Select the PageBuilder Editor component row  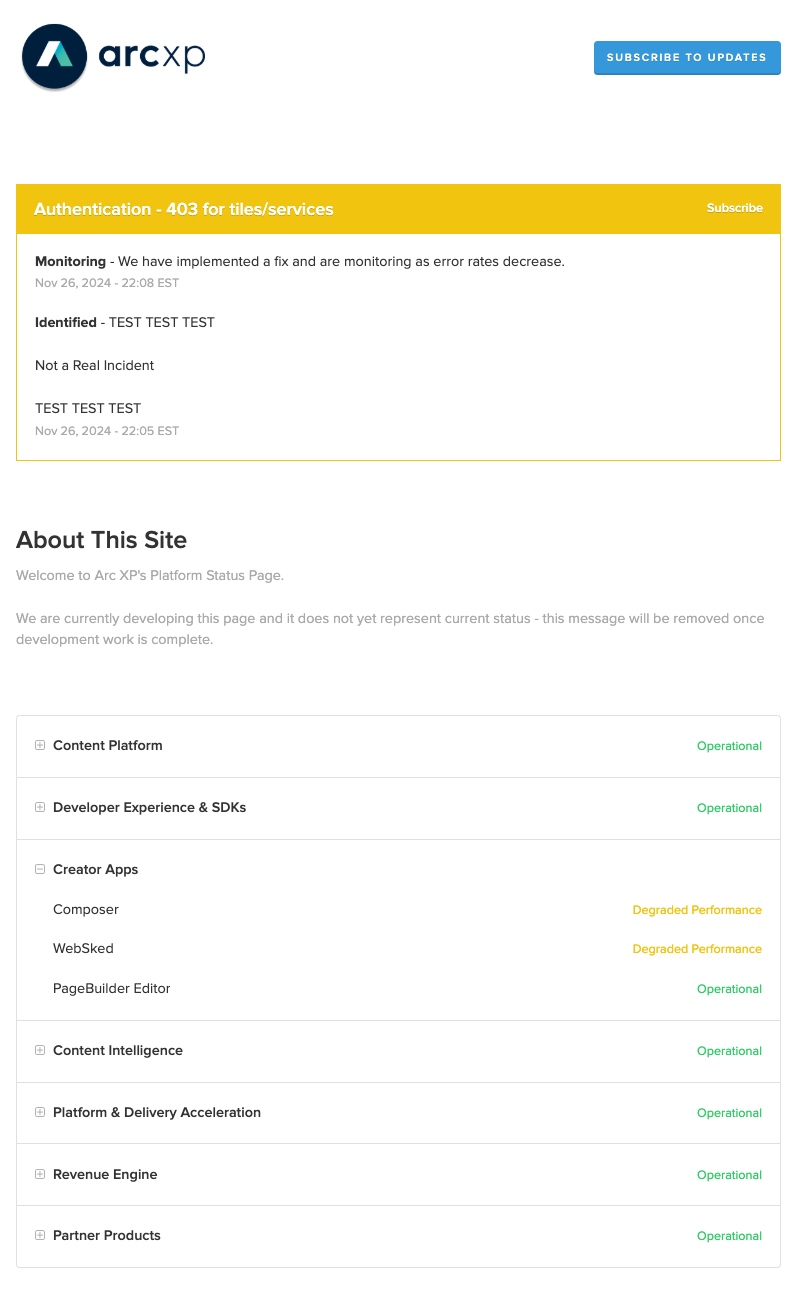(x=398, y=988)
